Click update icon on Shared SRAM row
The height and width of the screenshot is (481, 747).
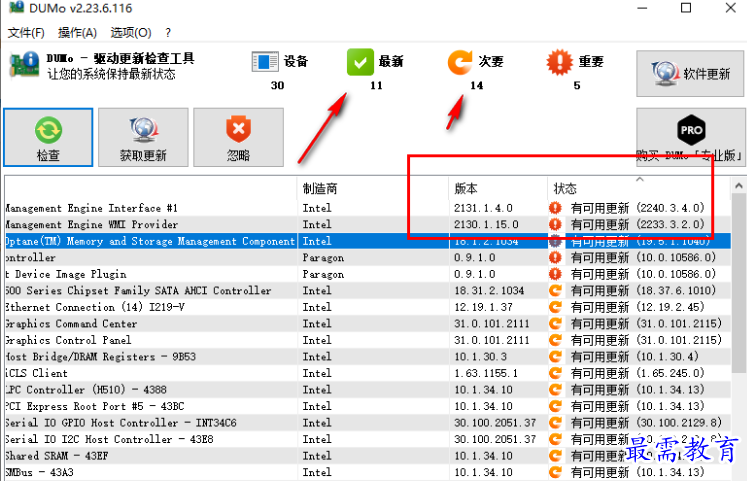coord(555,456)
